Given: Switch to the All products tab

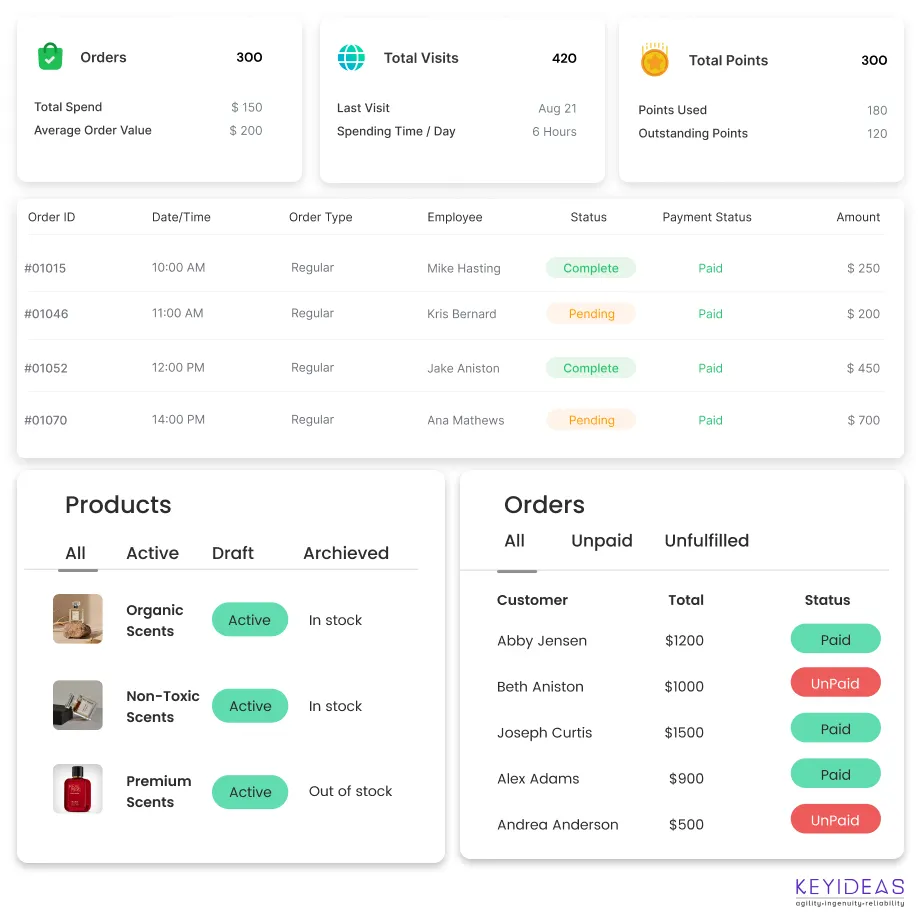Looking at the screenshot, I should tap(75, 553).
